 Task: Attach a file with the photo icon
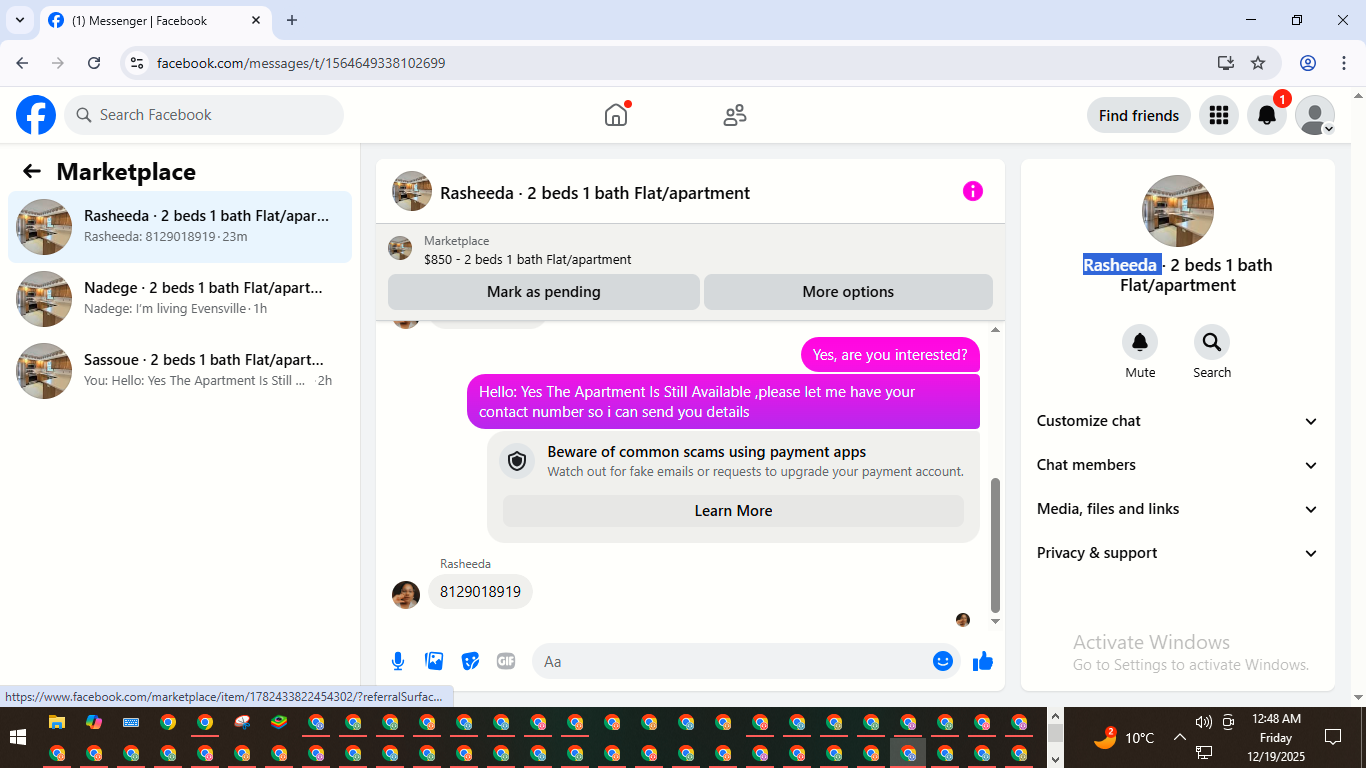434,661
